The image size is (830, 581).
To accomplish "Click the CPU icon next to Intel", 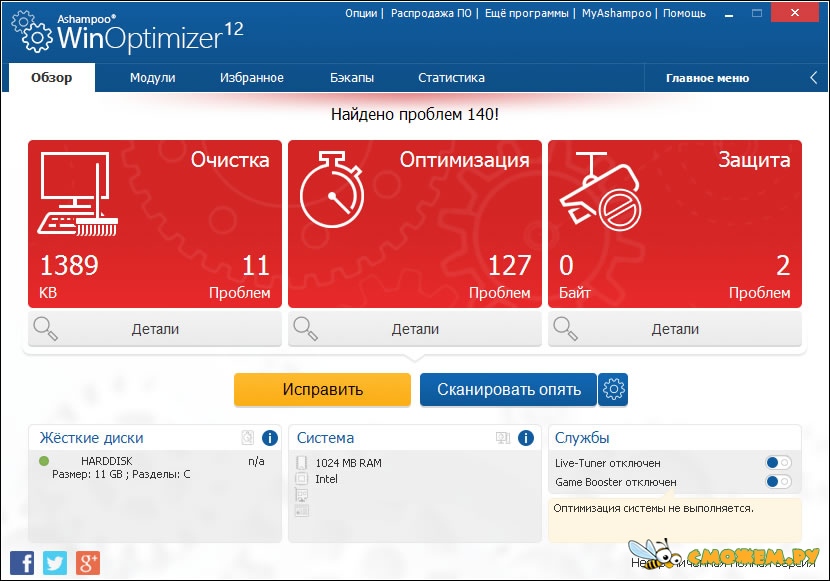I will click(x=302, y=479).
